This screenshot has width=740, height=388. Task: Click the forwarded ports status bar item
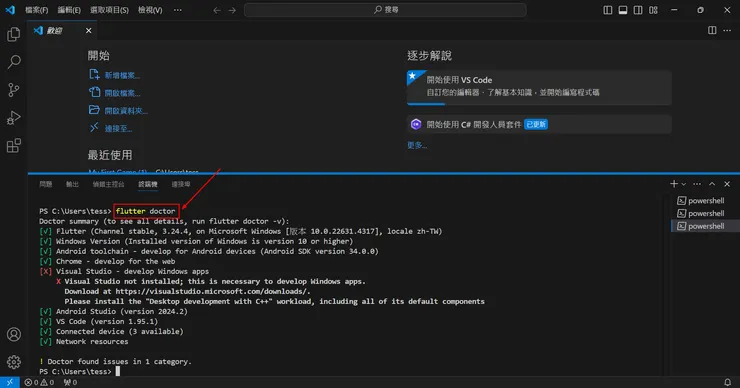70,382
